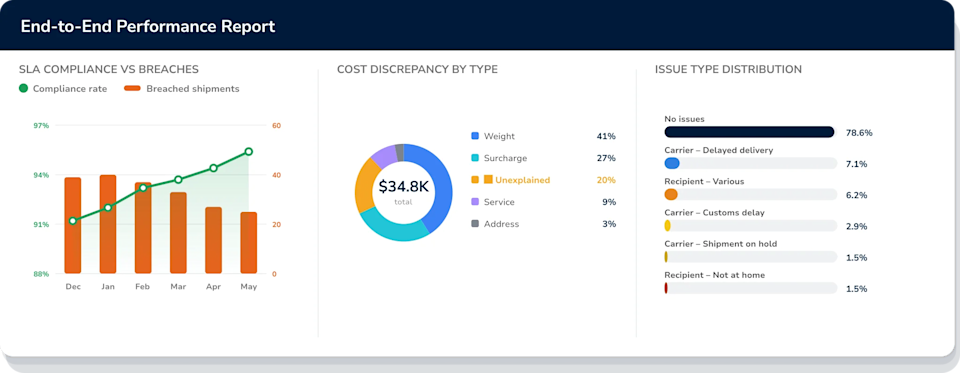
Task: Click the SLA Compliance vs Breaches heading
Action: 108,69
